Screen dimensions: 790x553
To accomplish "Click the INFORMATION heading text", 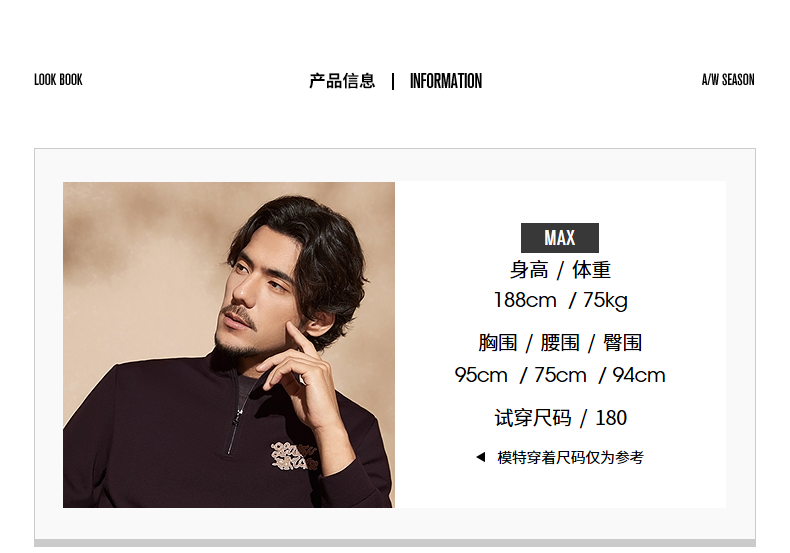I will click(x=446, y=81).
